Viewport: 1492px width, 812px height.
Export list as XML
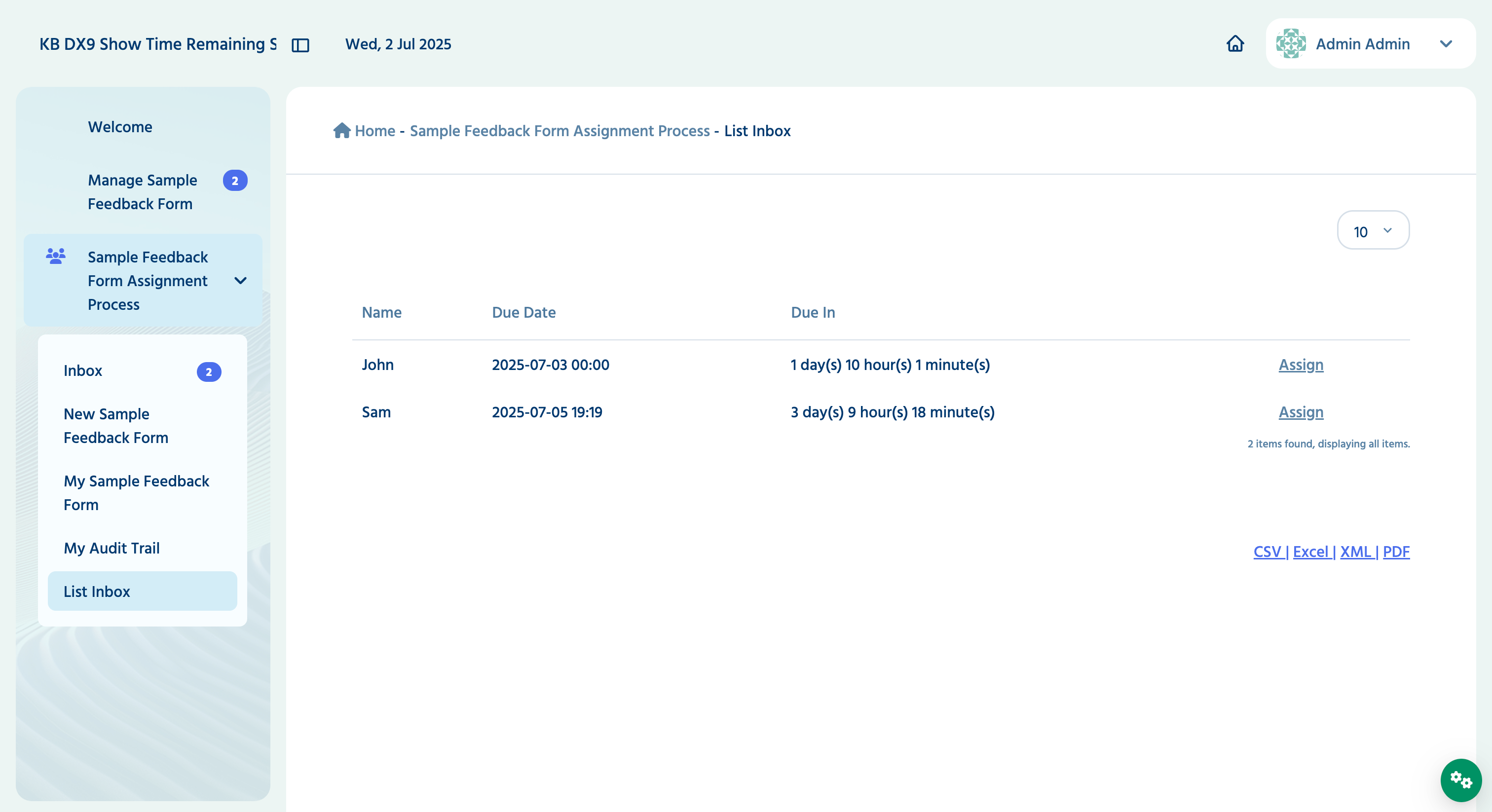pyautogui.click(x=1356, y=552)
